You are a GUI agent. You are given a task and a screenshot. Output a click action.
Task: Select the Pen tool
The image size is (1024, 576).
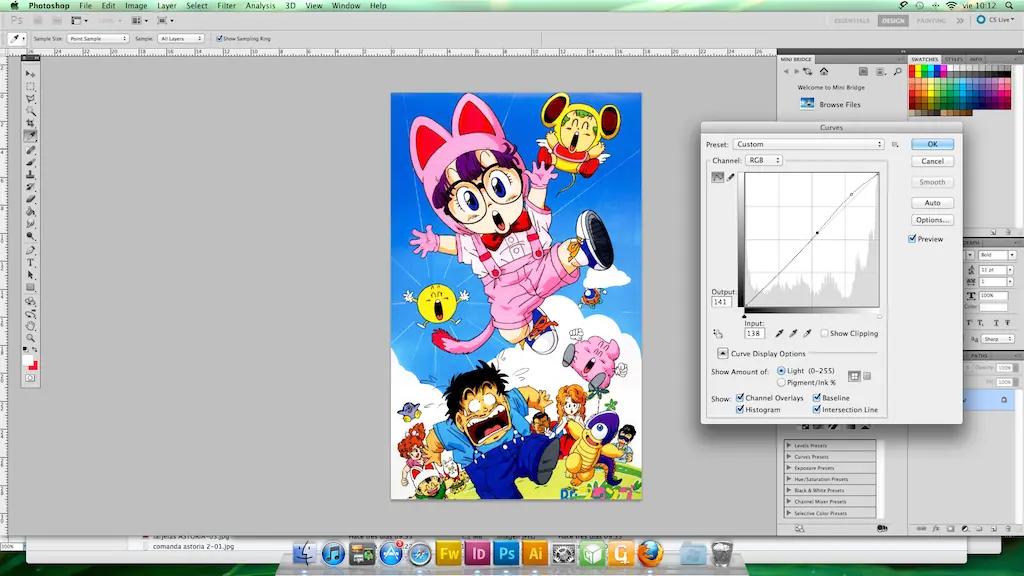pos(30,250)
